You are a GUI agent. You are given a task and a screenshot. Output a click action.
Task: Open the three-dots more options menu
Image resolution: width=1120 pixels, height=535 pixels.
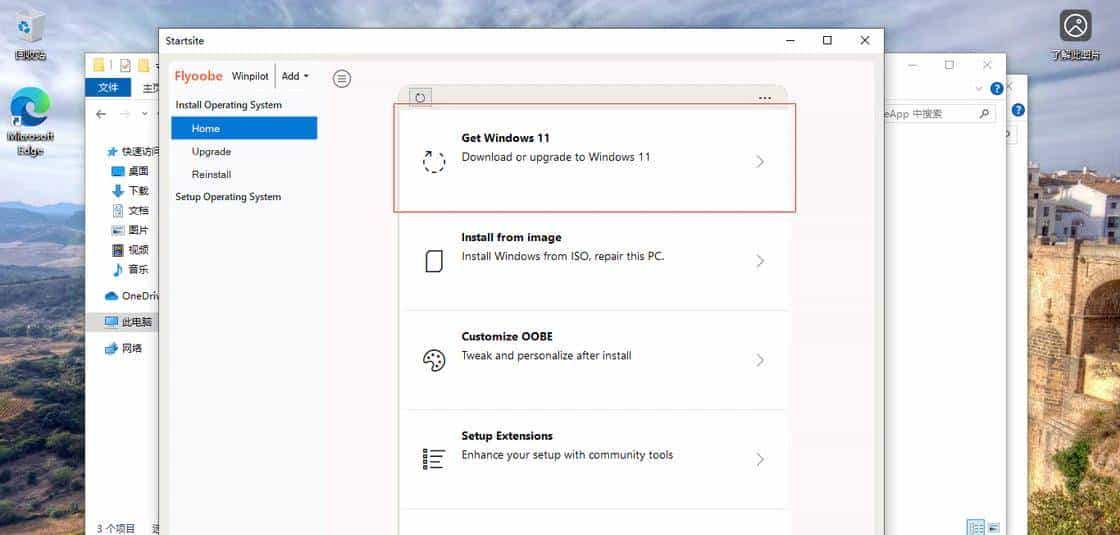pyautogui.click(x=765, y=98)
